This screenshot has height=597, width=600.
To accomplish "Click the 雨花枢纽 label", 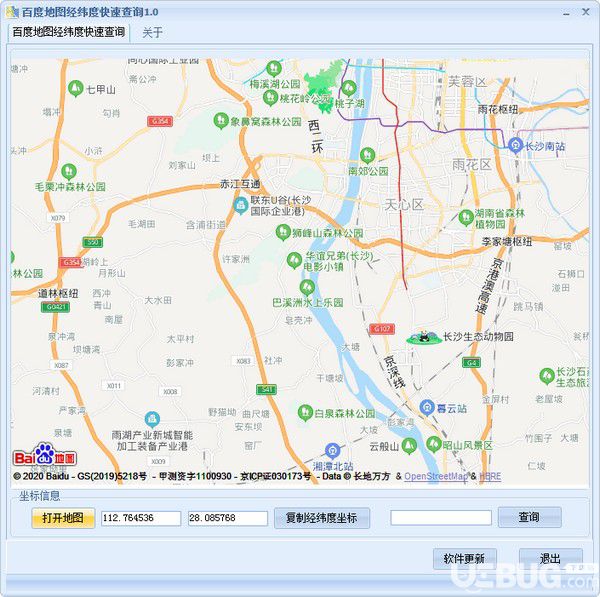I will click(x=498, y=109).
